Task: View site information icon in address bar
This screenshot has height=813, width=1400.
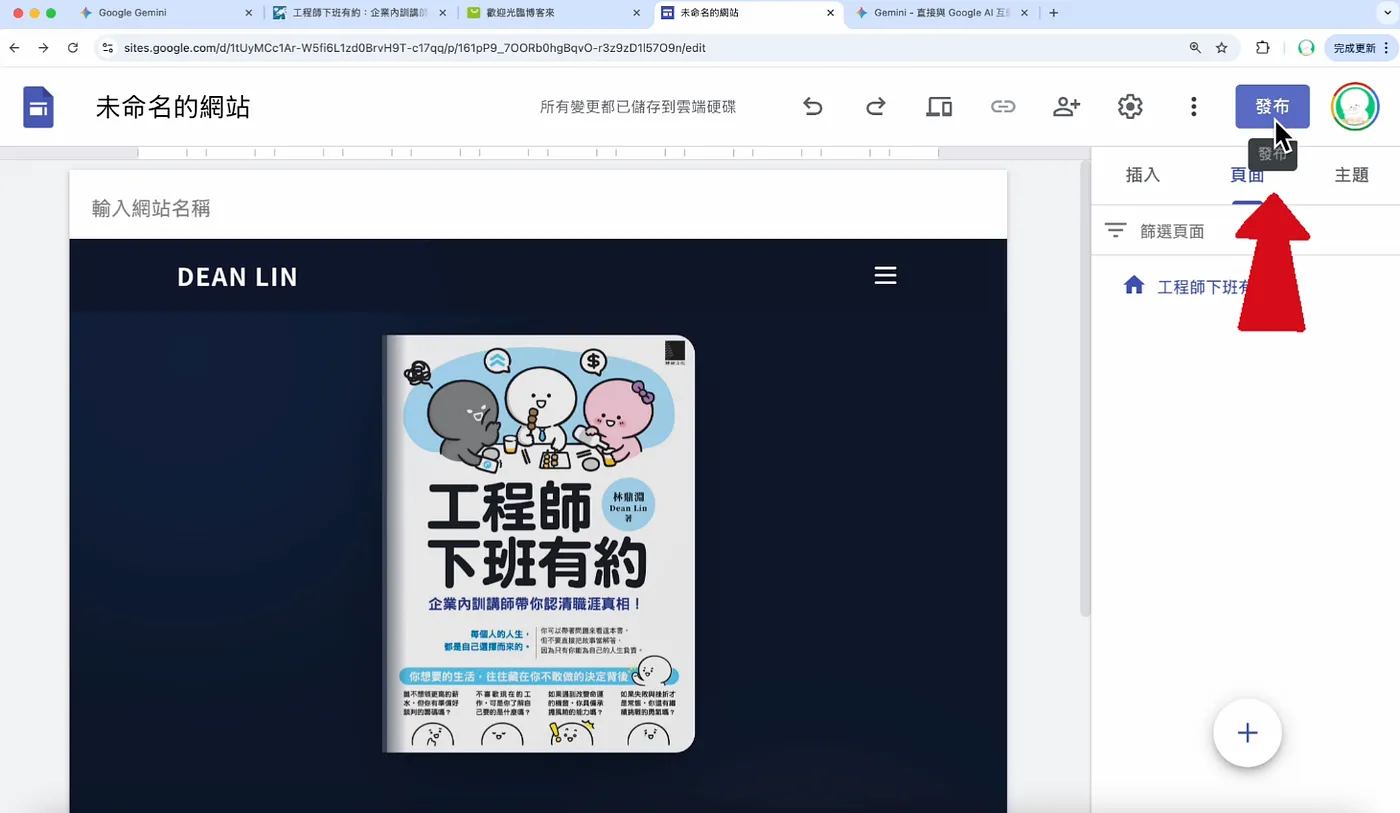Action: pos(108,47)
